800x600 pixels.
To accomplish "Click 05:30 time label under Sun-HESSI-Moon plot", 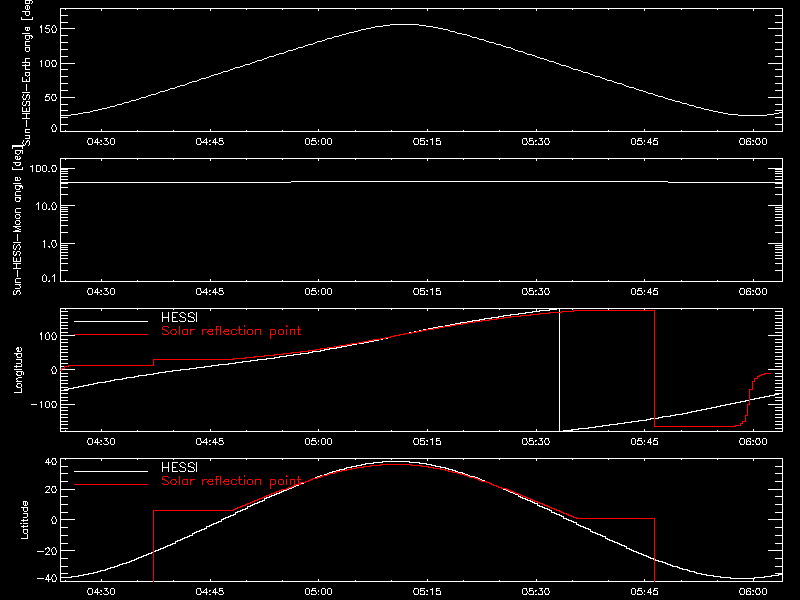I will tap(536, 292).
